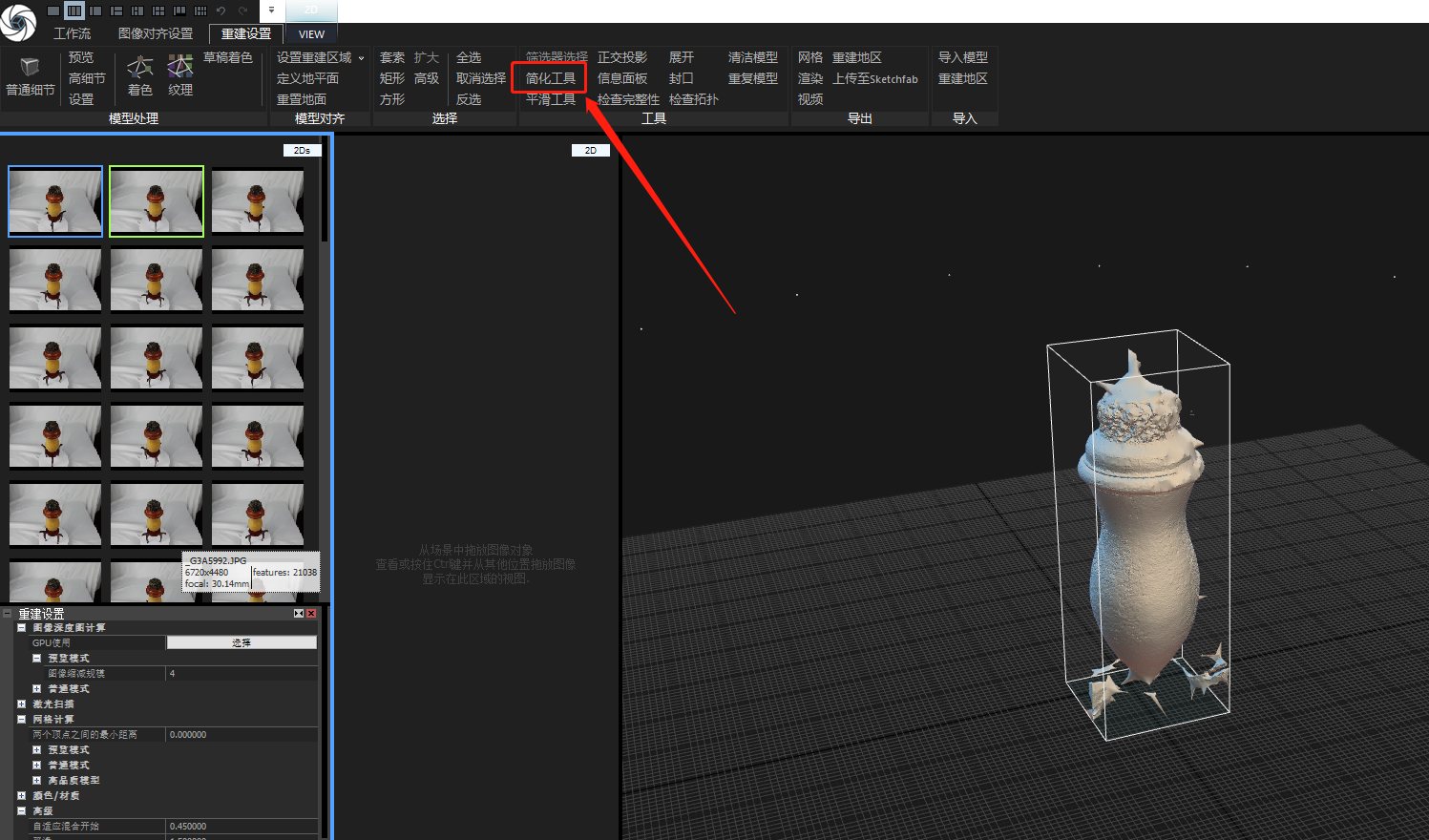Click 全选 to select all
The height and width of the screenshot is (840, 1429).
469,57
